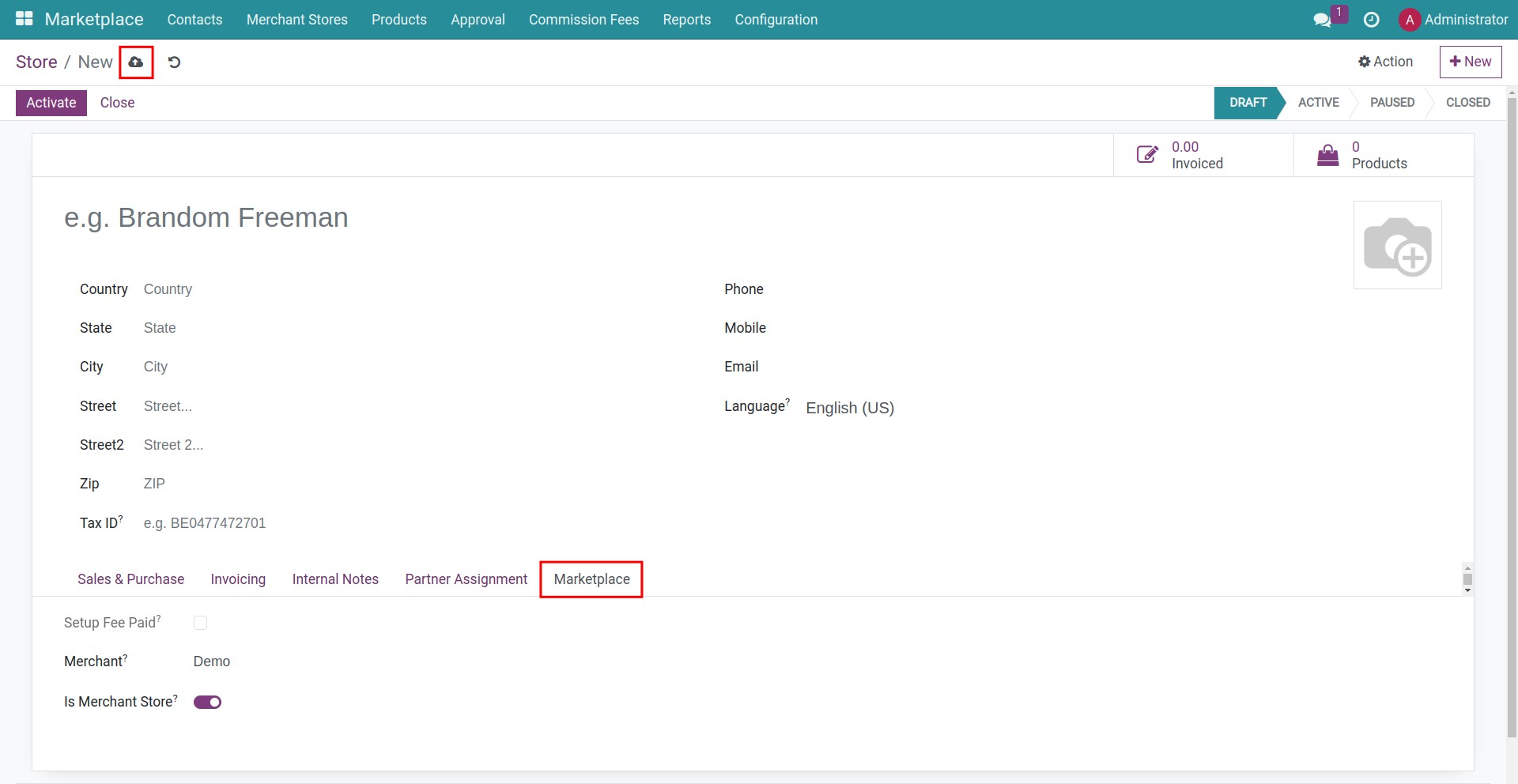The image size is (1518, 784).
Task: Click the tabs panel scrollbar thumb
Action: click(x=1467, y=579)
